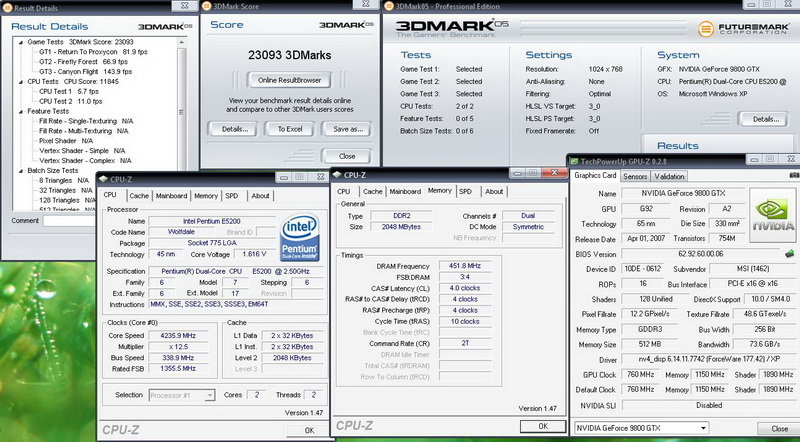Collapse the Batch Size Tests tree node

tap(21, 170)
